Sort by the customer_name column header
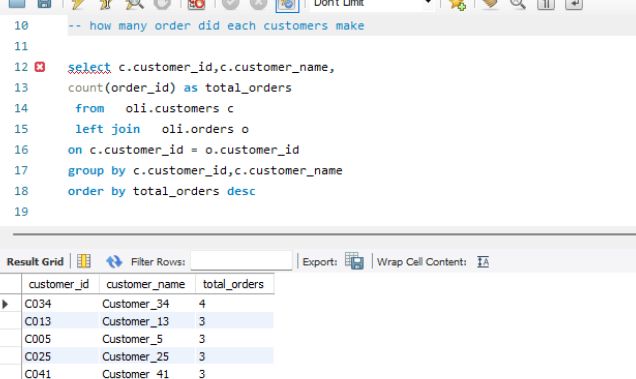 [147, 284]
